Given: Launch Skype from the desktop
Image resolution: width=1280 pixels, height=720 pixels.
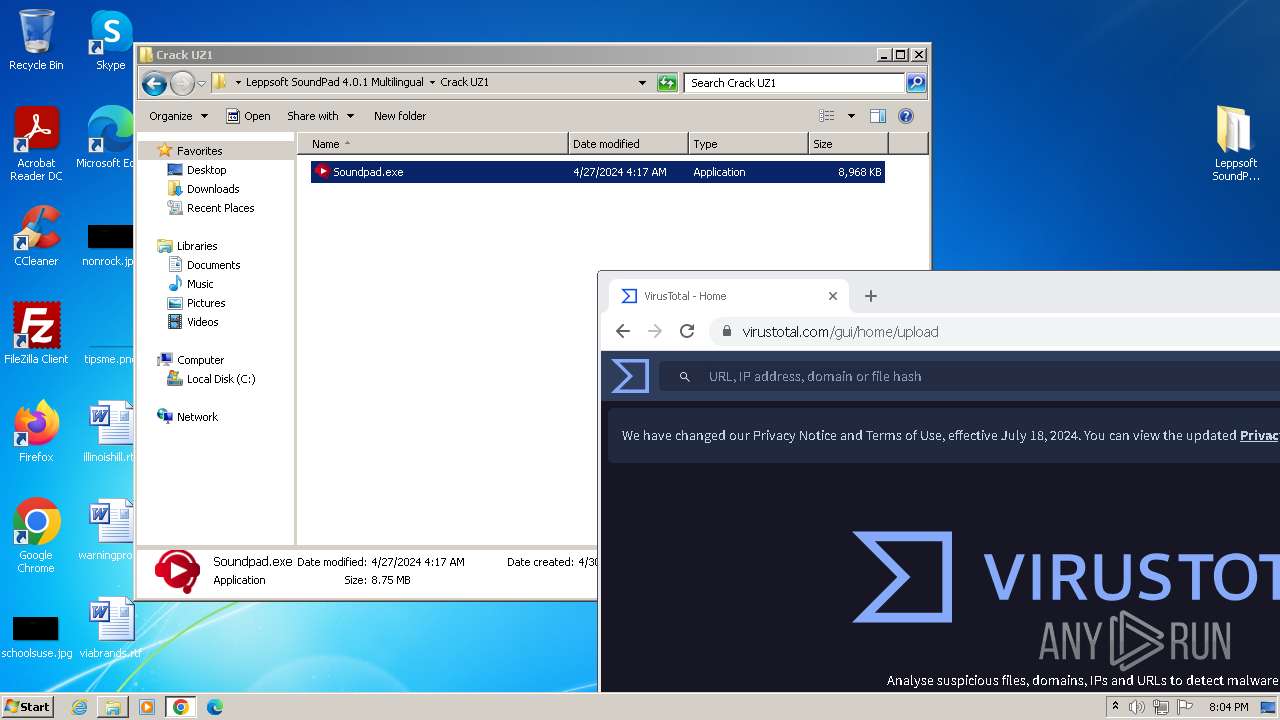Looking at the screenshot, I should click(x=110, y=40).
